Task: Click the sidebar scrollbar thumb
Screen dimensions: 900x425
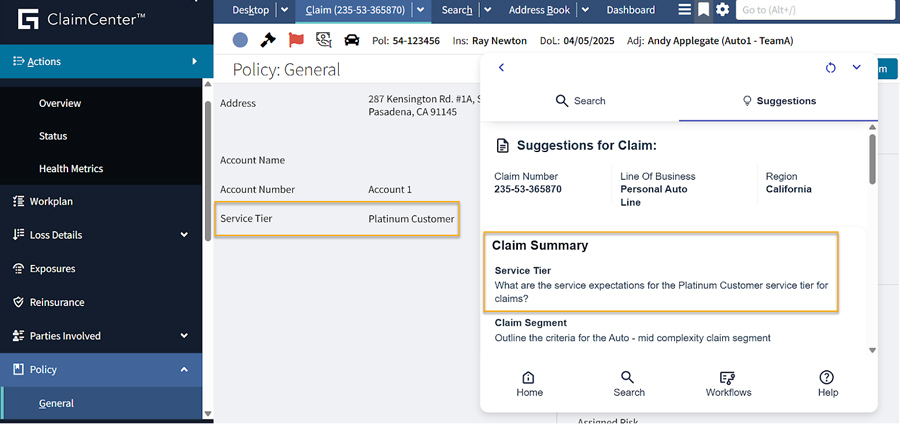Action: coord(208,170)
